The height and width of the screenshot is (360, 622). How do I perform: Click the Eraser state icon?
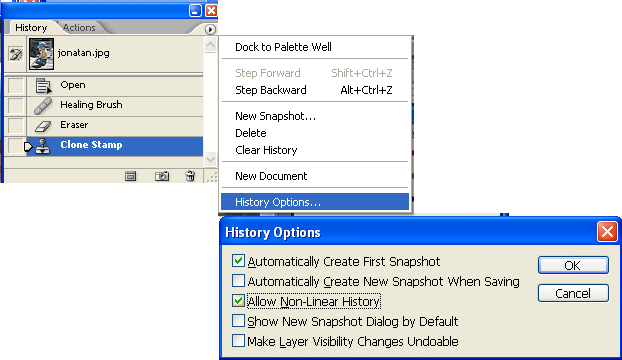tap(43, 126)
